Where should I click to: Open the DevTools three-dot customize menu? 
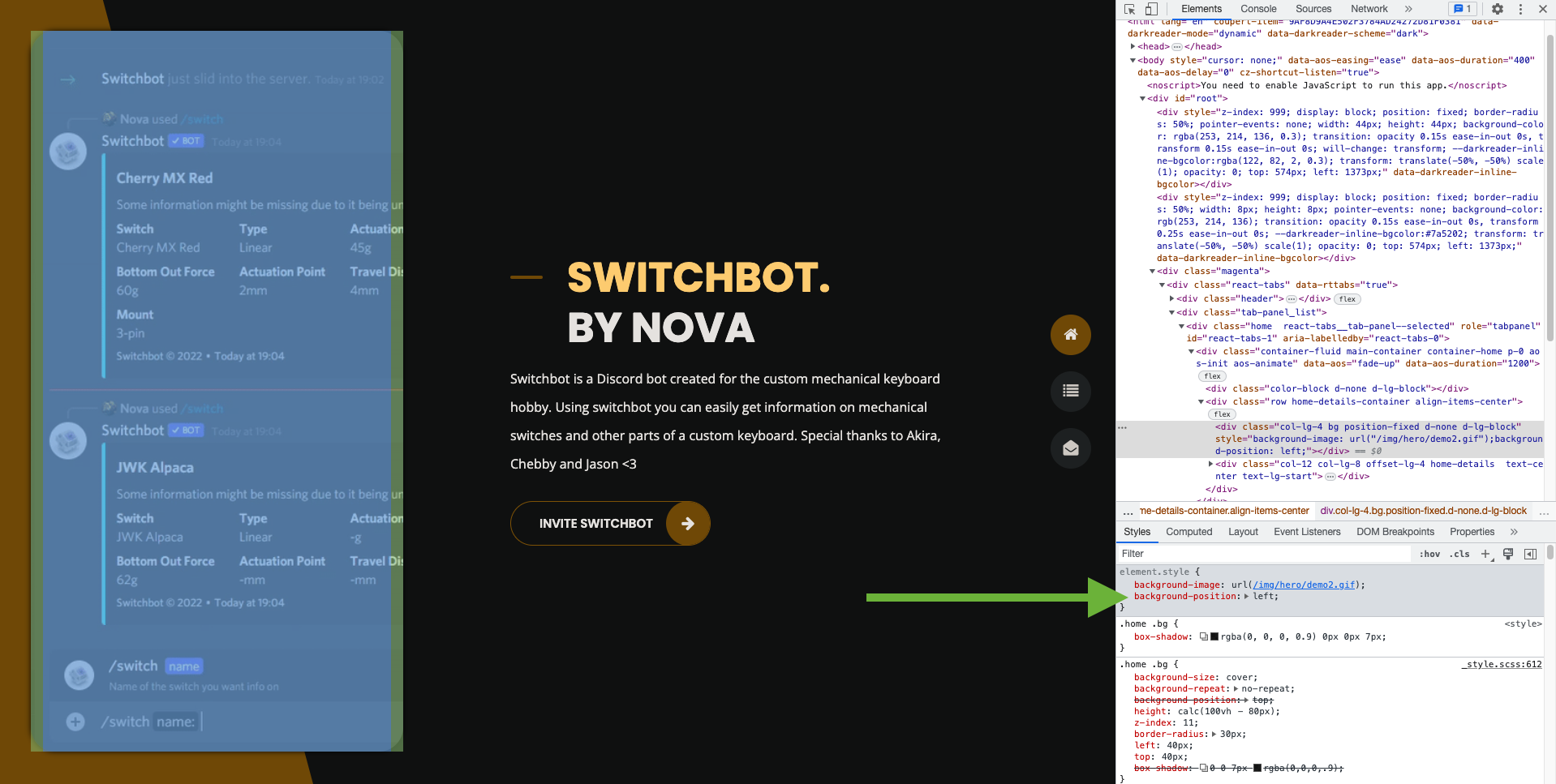(x=1521, y=9)
